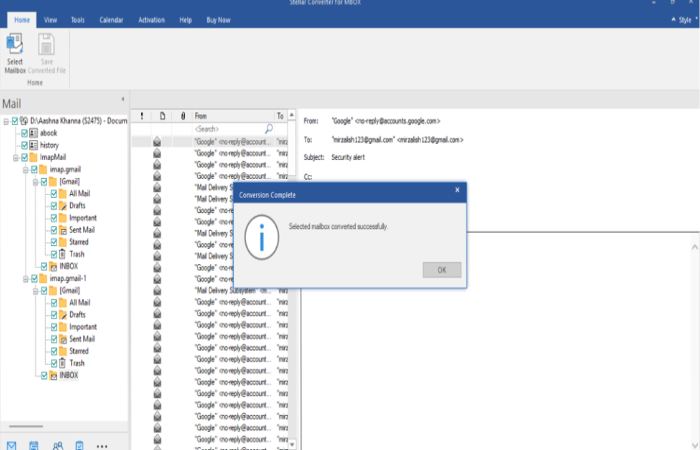This screenshot has height=450, width=700.
Task: Collapse the [Gmail] node under imap.gmail
Action: click(x=35, y=182)
